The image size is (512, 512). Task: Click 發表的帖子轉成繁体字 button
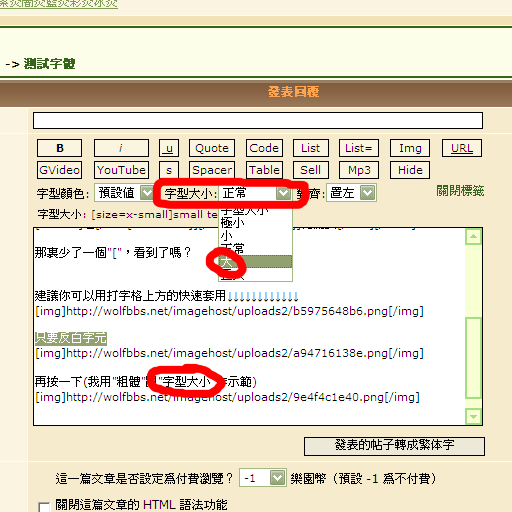(x=394, y=446)
